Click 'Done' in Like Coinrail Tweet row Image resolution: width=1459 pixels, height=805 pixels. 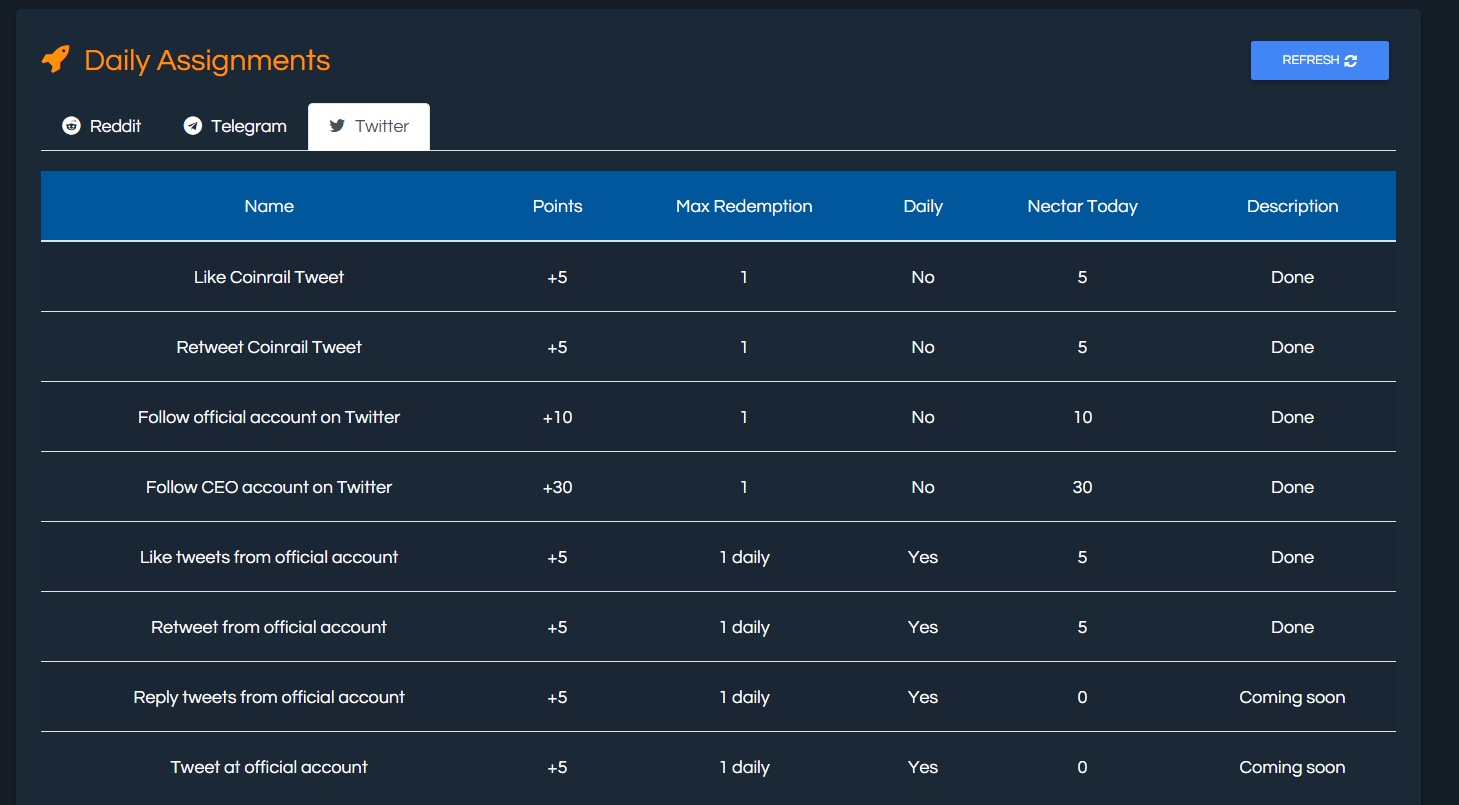pos(1292,277)
